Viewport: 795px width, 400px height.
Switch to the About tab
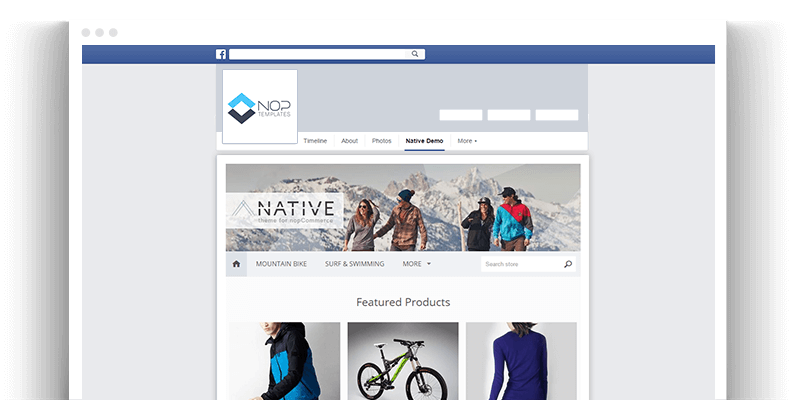click(x=349, y=141)
